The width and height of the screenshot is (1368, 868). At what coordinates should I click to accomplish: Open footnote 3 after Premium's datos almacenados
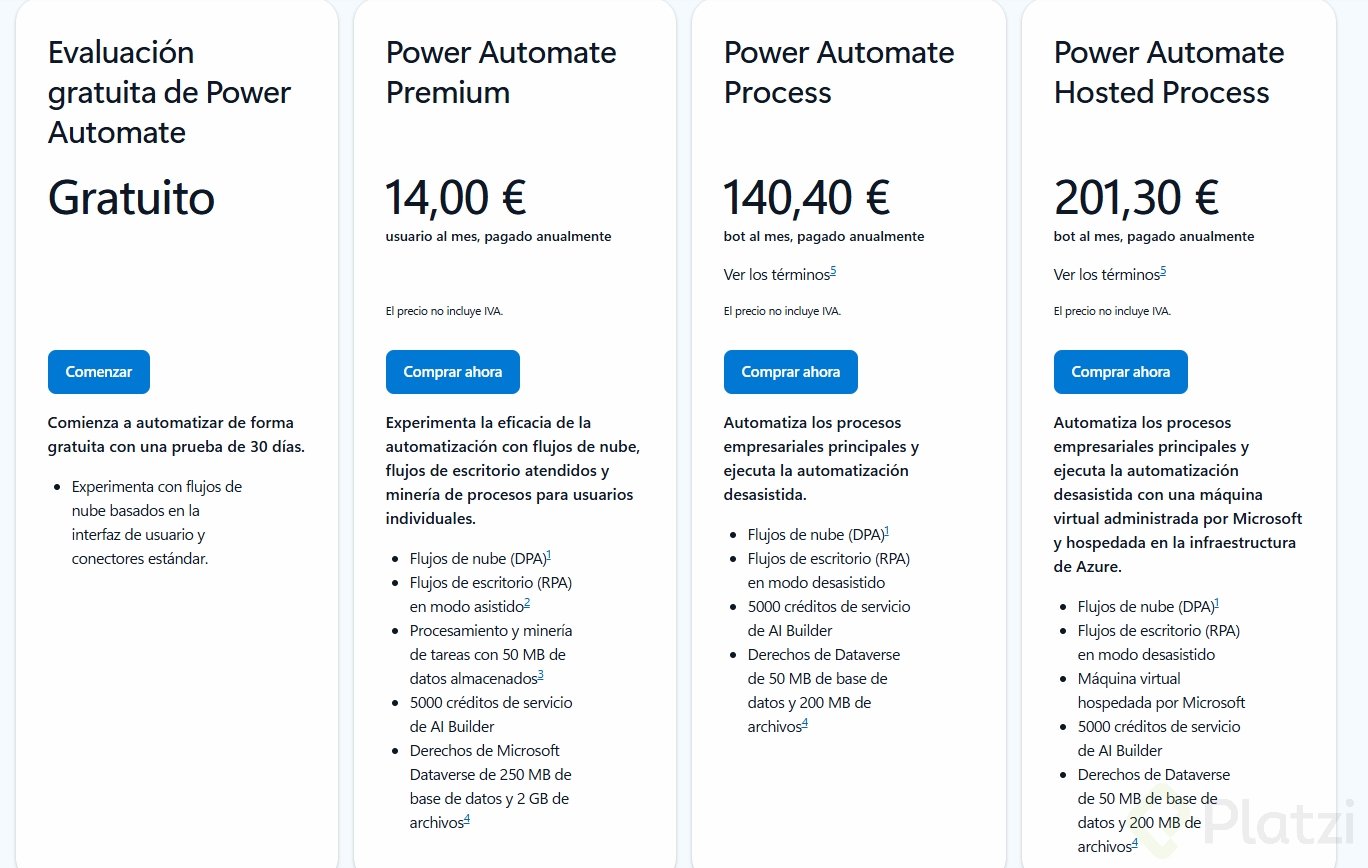coord(540,675)
